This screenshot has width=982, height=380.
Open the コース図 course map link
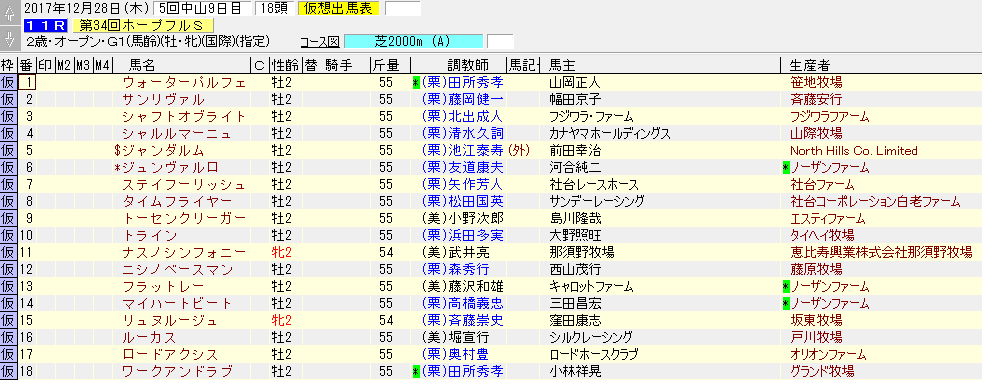(320, 42)
